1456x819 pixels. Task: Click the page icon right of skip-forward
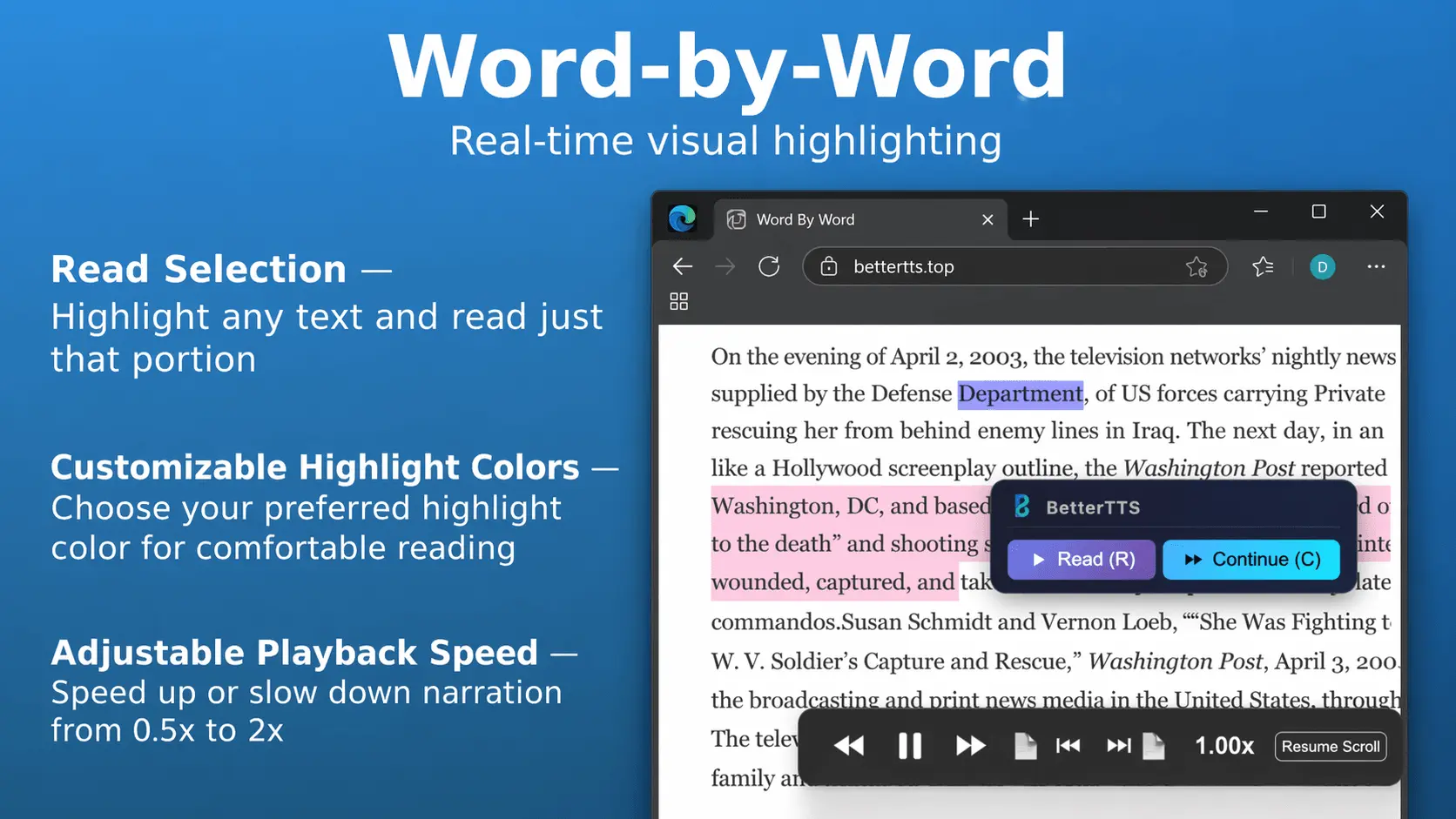pyautogui.click(x=1154, y=746)
